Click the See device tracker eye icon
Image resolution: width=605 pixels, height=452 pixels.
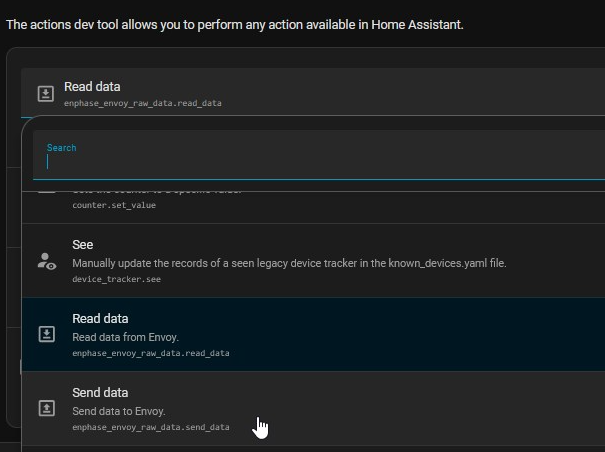pyautogui.click(x=46, y=261)
